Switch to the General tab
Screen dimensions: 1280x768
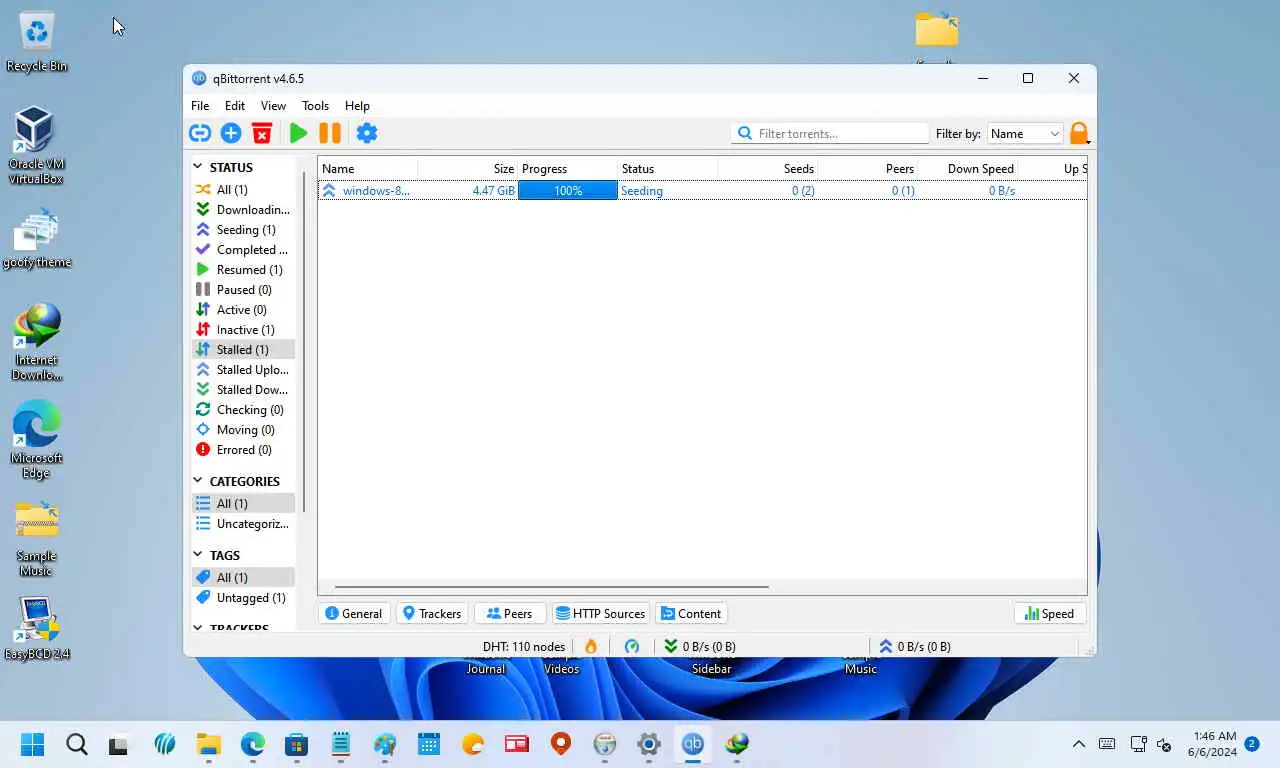pos(354,613)
